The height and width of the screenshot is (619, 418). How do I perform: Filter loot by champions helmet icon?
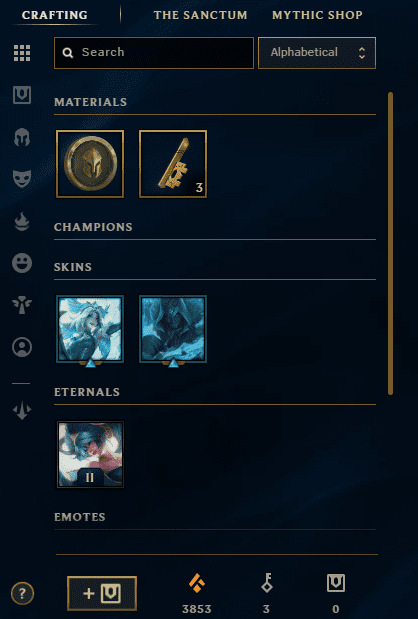[x=22, y=137]
